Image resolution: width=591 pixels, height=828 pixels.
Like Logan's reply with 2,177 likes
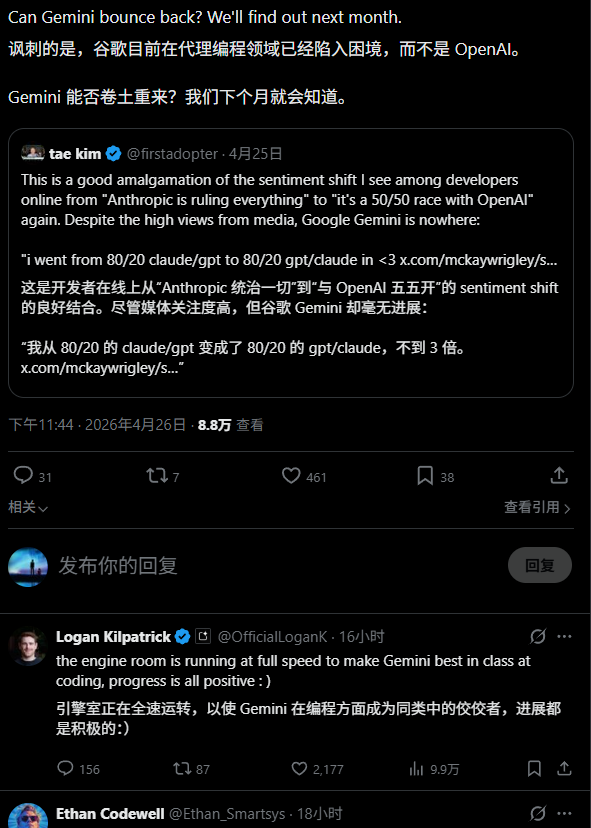pyautogui.click(x=299, y=768)
